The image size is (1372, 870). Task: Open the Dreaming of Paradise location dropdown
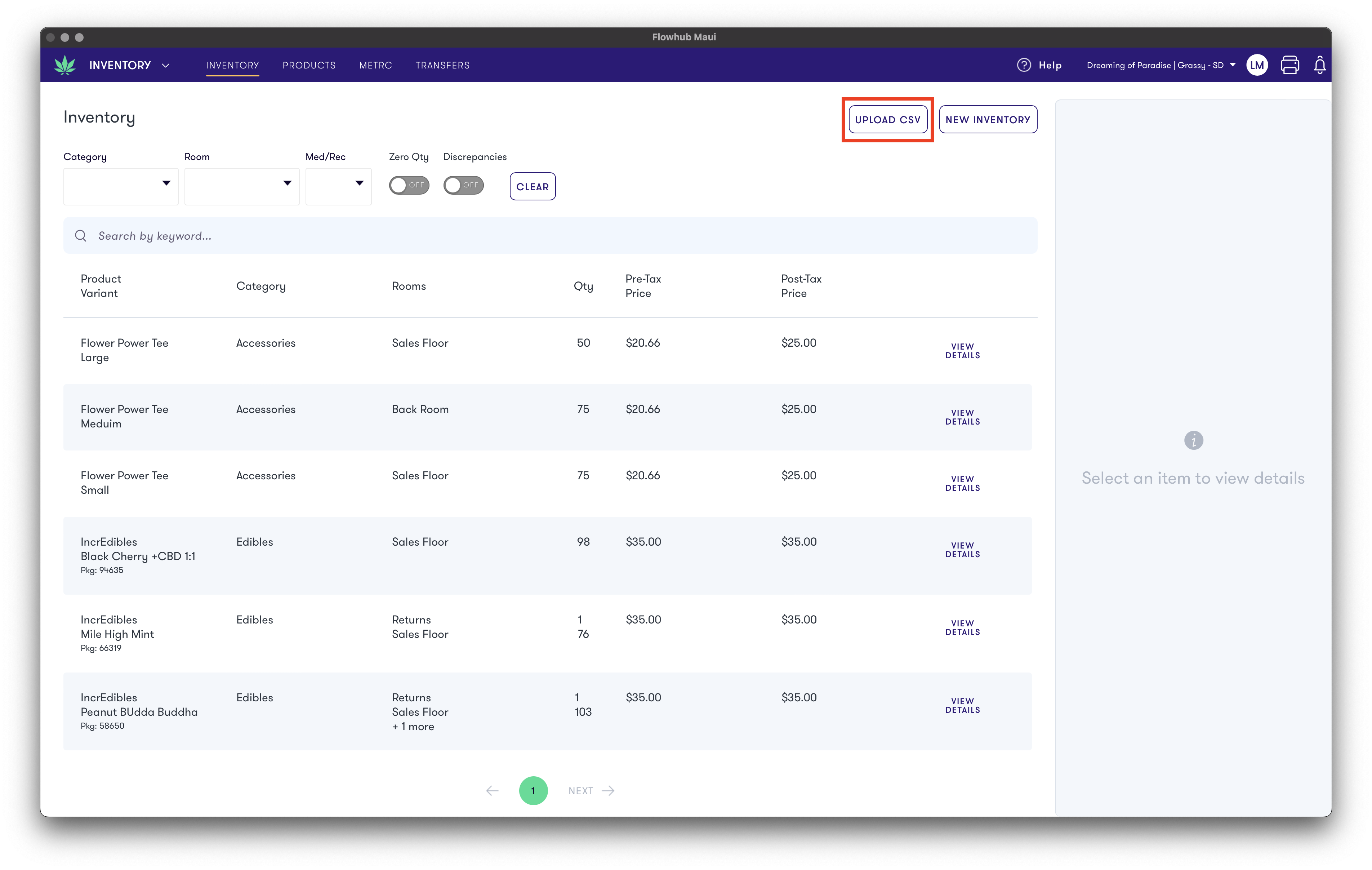pos(1161,65)
